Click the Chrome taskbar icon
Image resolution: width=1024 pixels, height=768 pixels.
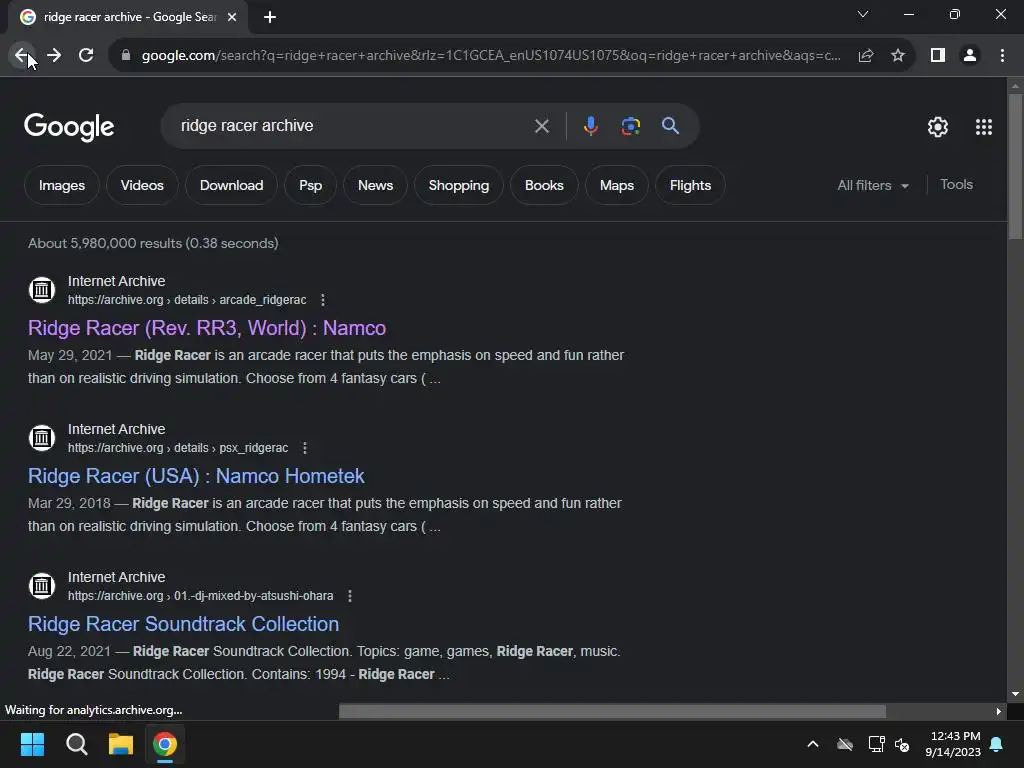pyautogui.click(x=165, y=744)
